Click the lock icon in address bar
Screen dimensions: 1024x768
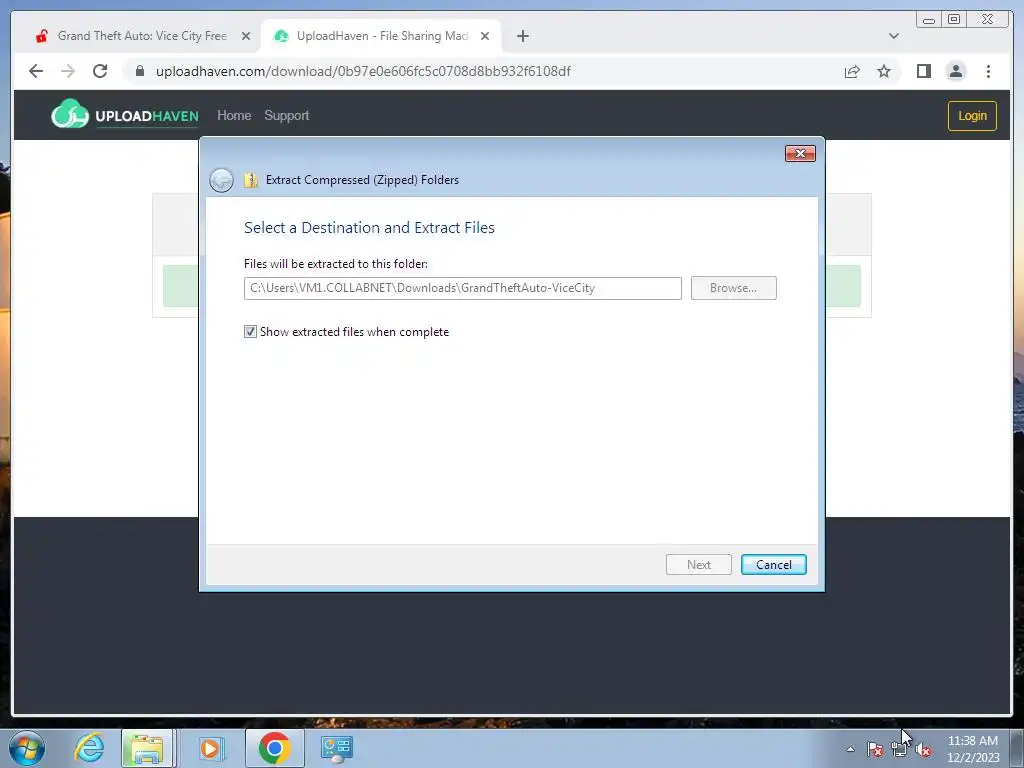tap(140, 71)
